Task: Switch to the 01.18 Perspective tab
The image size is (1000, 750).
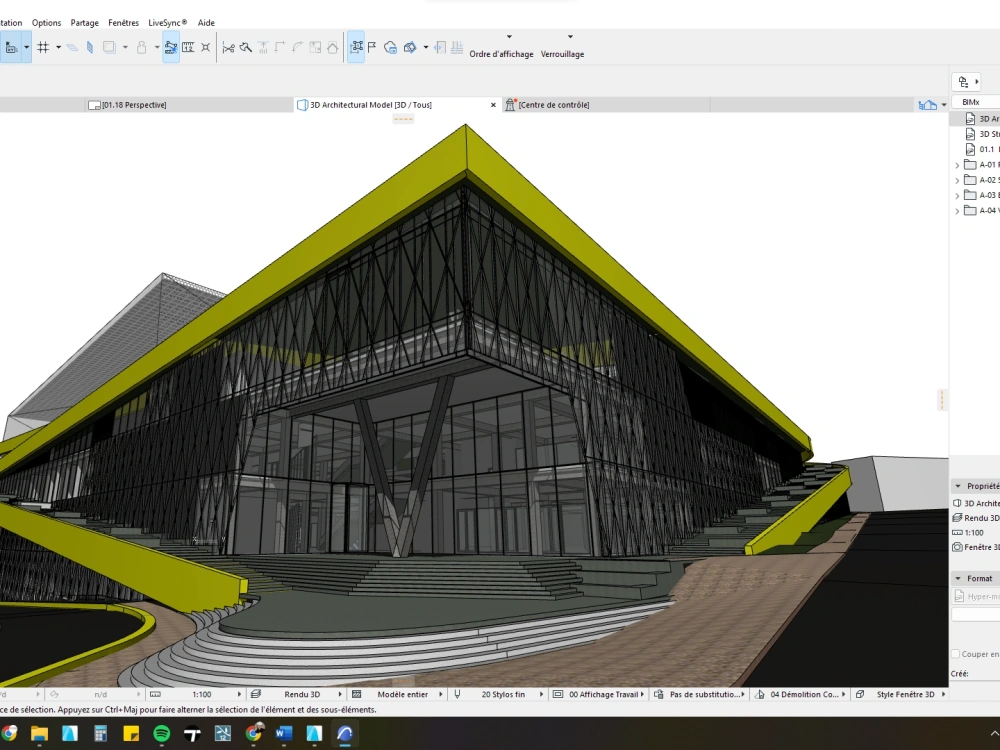Action: click(135, 103)
